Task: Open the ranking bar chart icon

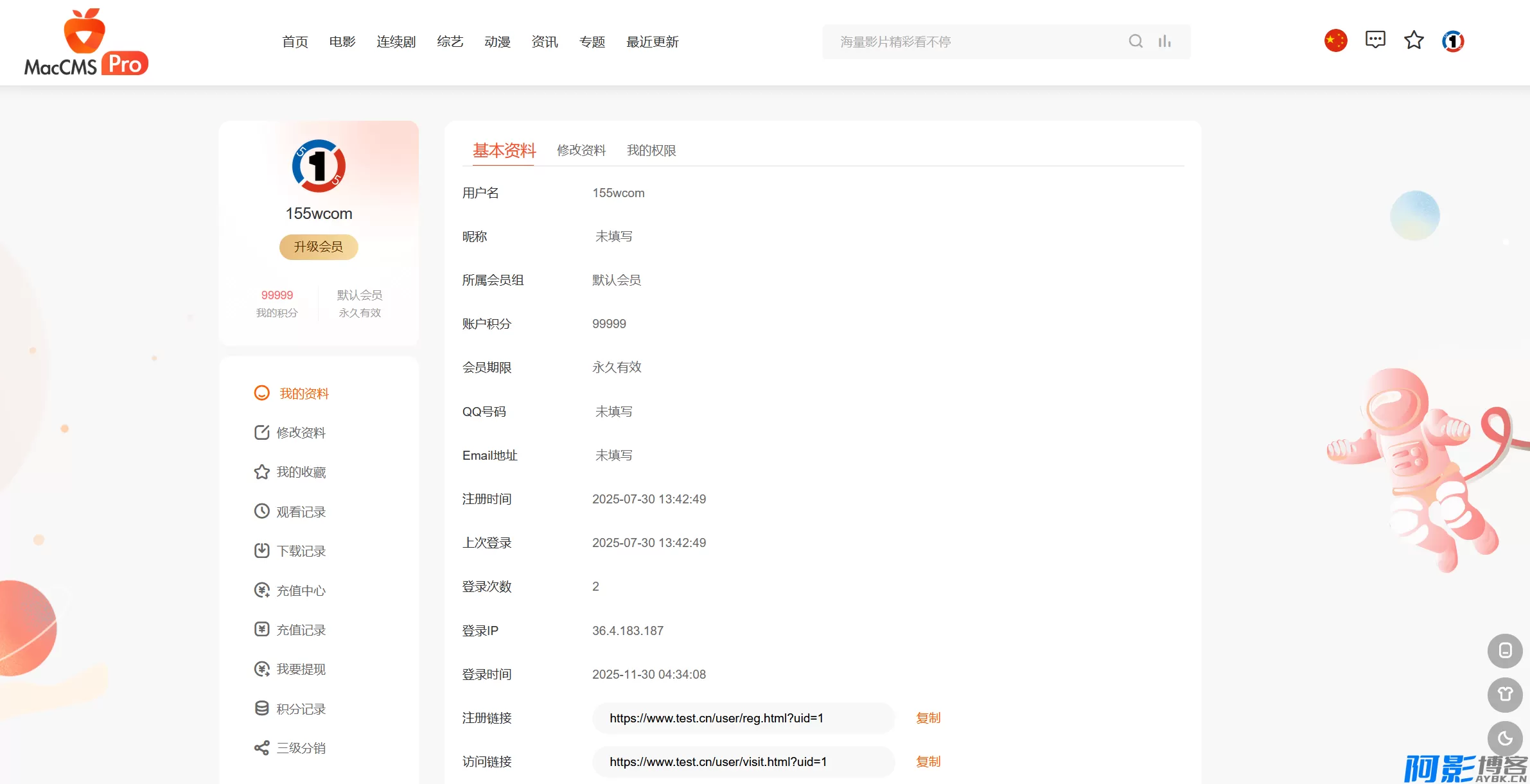Action: (1165, 42)
